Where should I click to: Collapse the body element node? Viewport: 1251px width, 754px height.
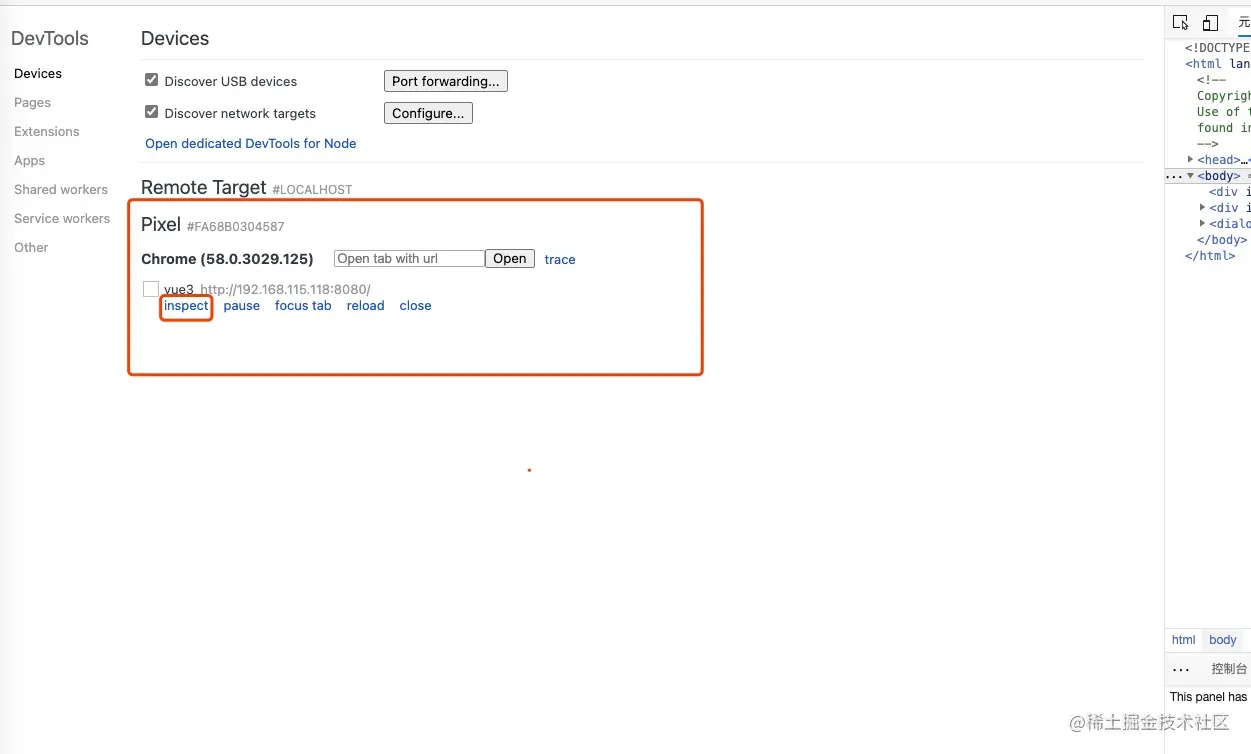pos(1190,176)
